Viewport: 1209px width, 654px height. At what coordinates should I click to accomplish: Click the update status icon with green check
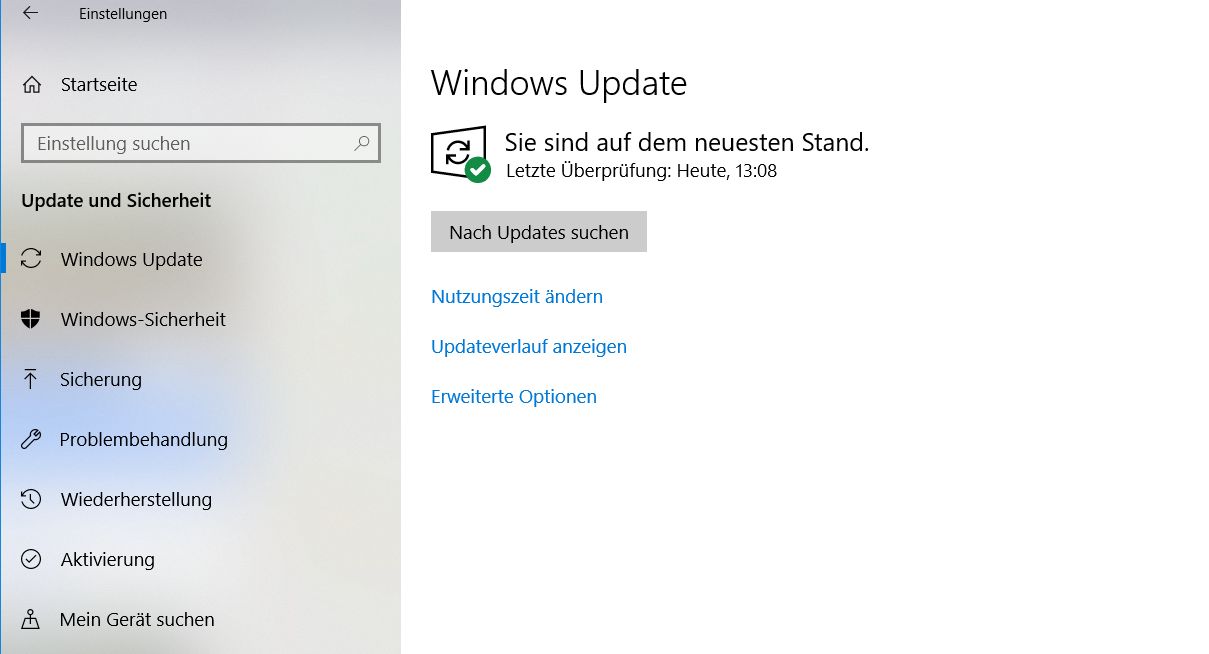pos(461,154)
